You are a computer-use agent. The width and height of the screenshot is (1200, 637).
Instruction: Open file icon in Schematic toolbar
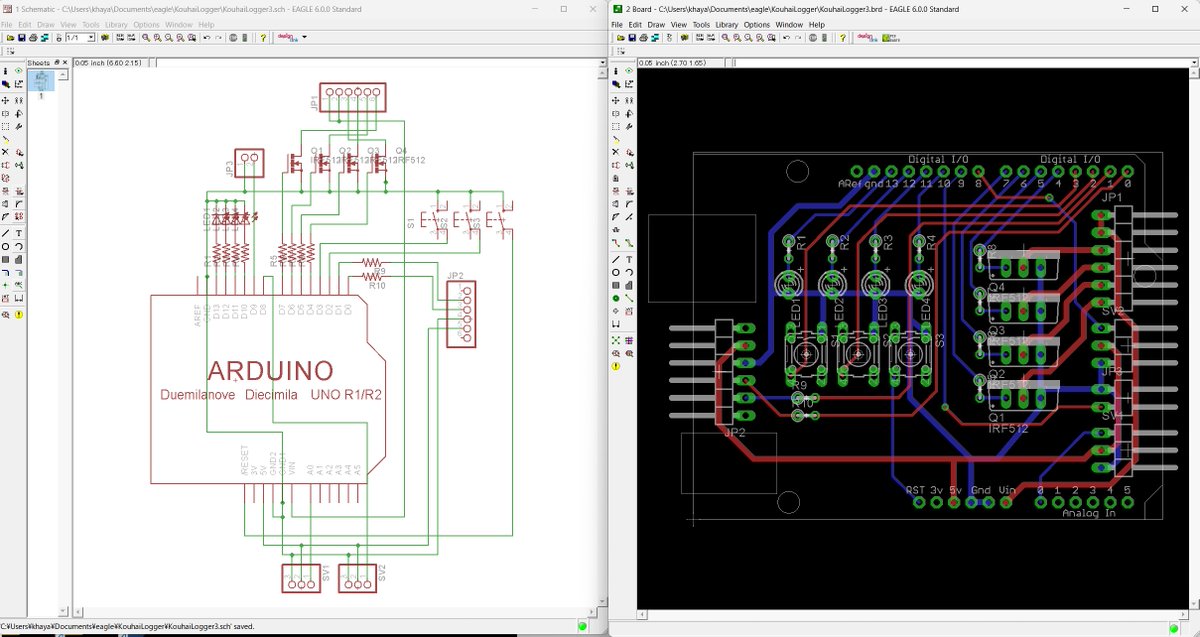point(10,38)
